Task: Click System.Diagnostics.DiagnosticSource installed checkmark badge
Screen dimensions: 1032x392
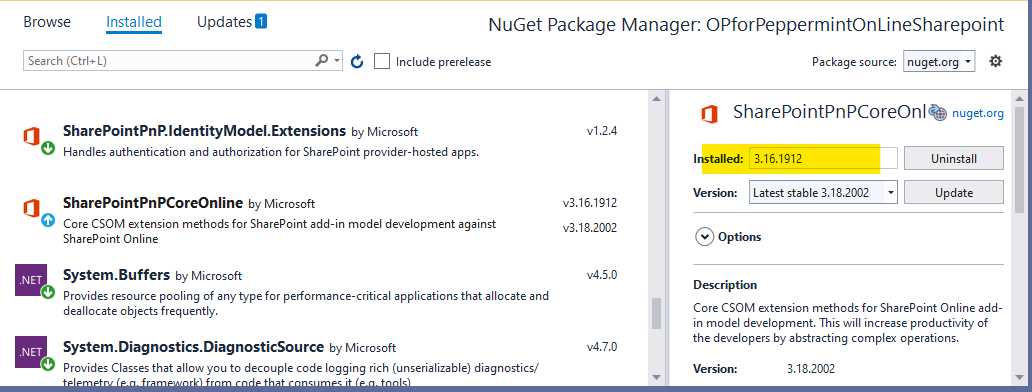Action: click(x=48, y=364)
